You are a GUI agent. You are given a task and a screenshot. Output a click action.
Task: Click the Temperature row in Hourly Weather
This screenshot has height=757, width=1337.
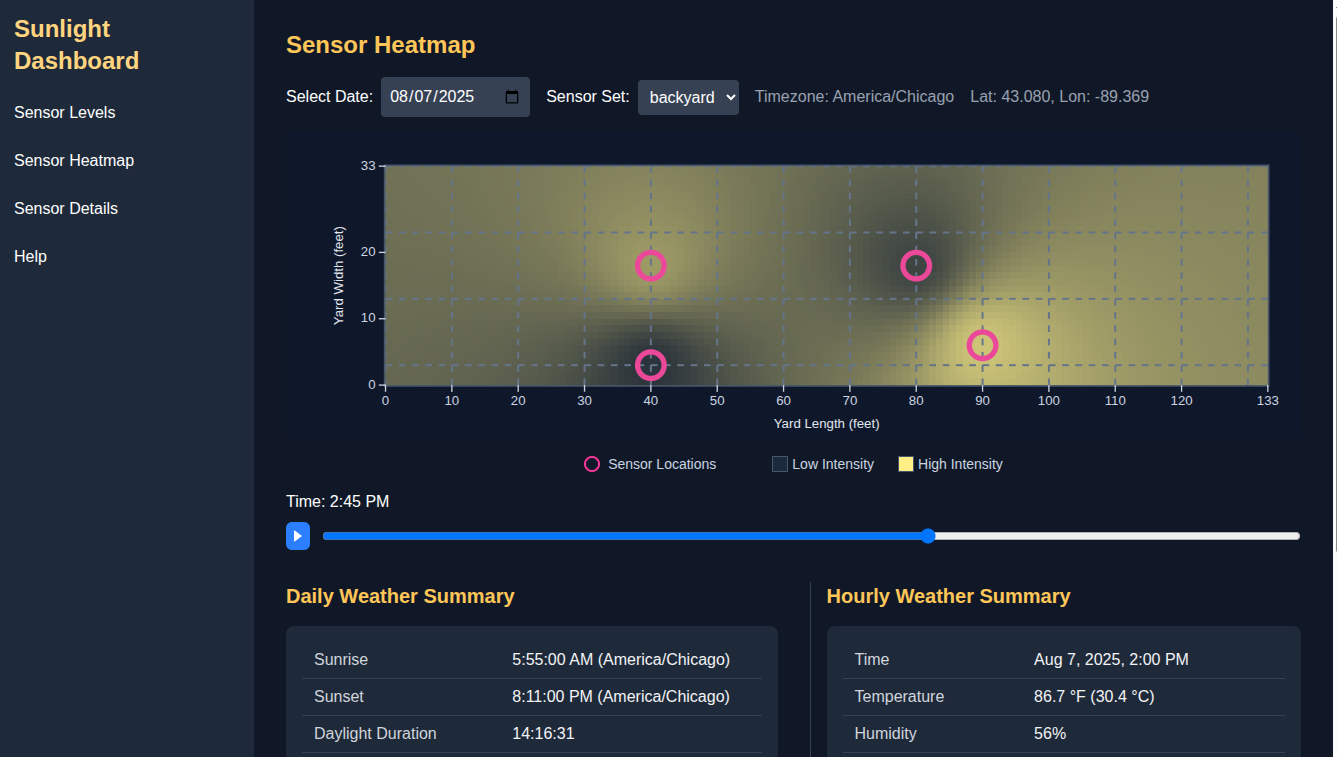(1063, 696)
